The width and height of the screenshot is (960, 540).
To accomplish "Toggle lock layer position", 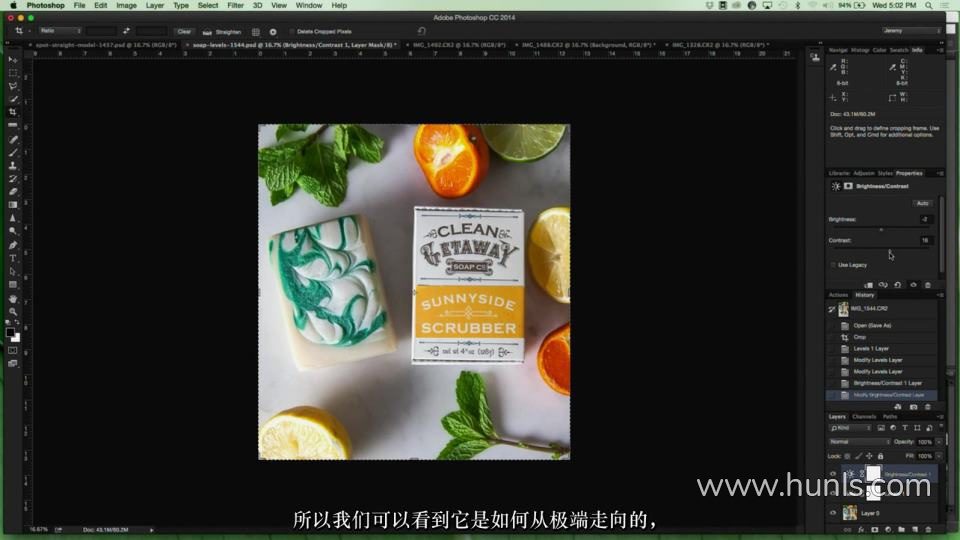I will [869, 456].
